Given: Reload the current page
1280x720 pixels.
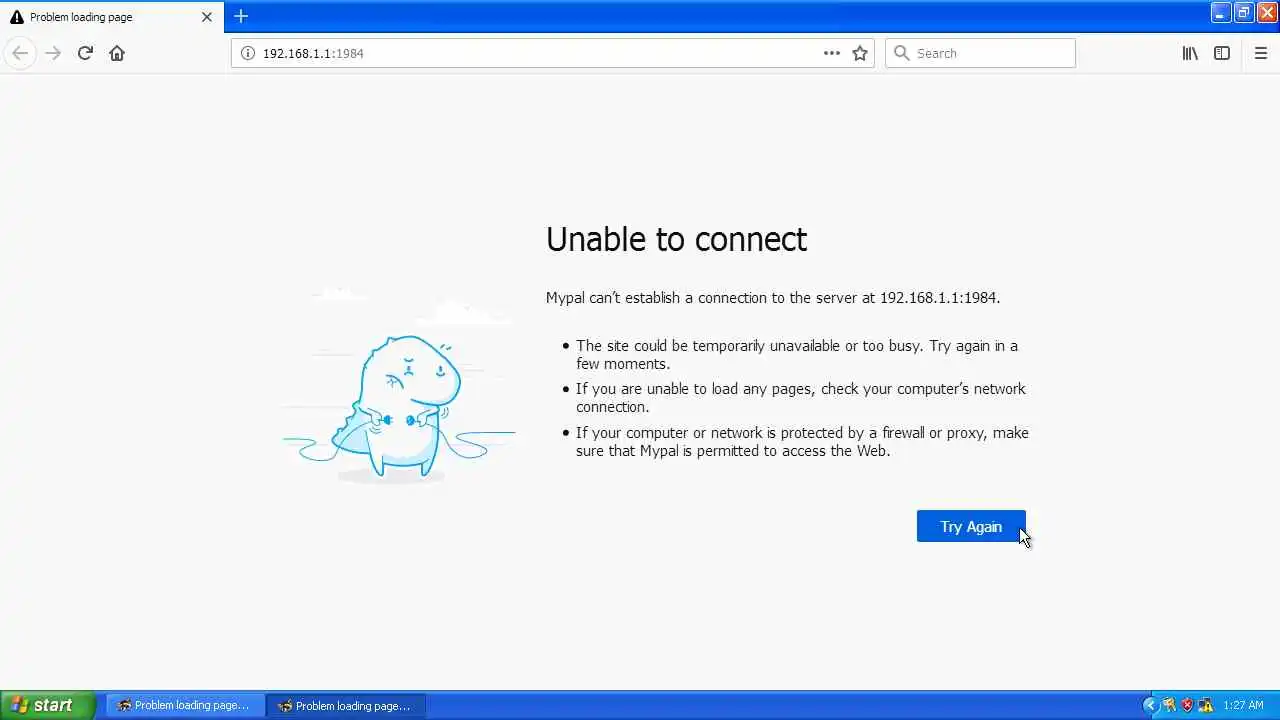Looking at the screenshot, I should point(85,53).
